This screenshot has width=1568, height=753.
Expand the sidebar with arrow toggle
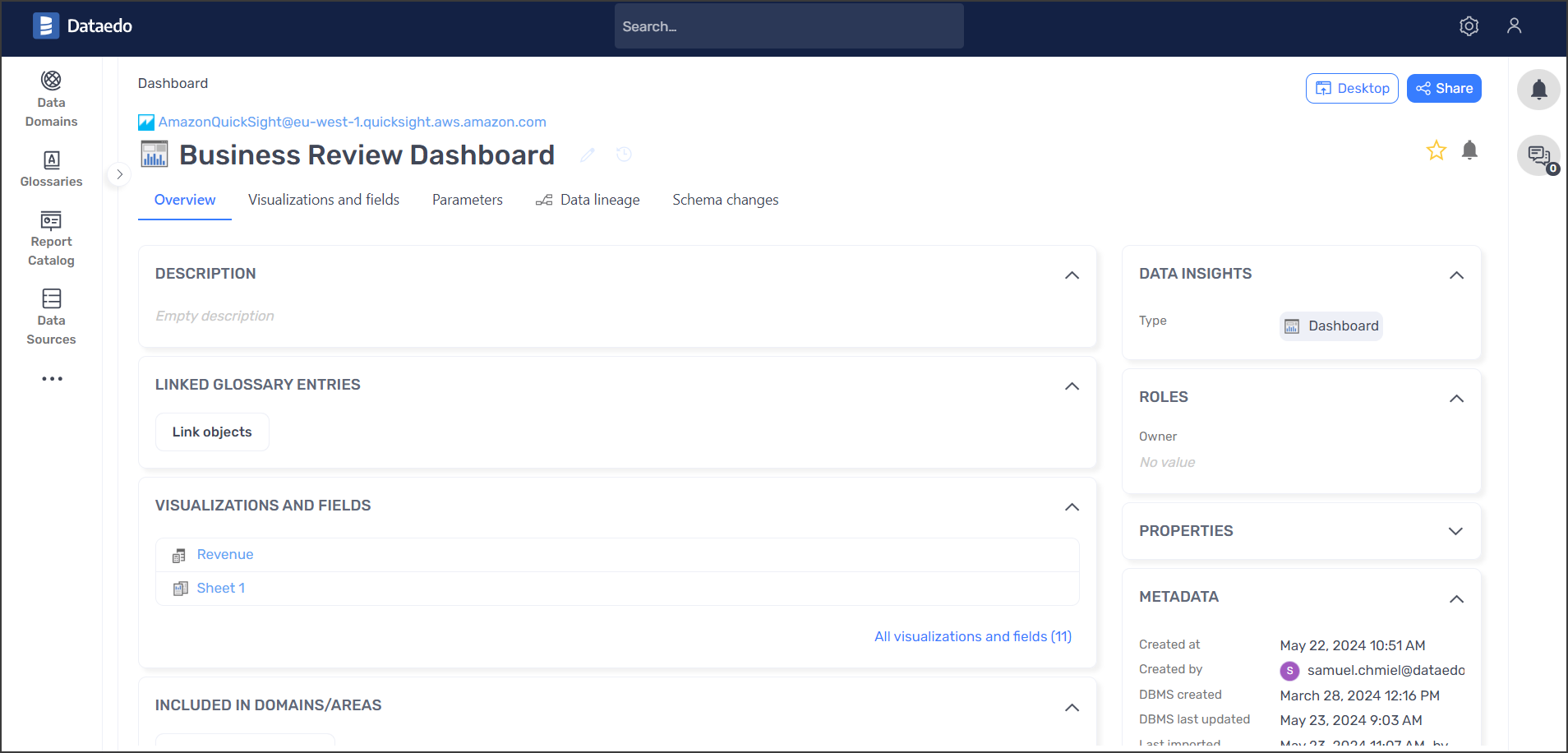[119, 174]
